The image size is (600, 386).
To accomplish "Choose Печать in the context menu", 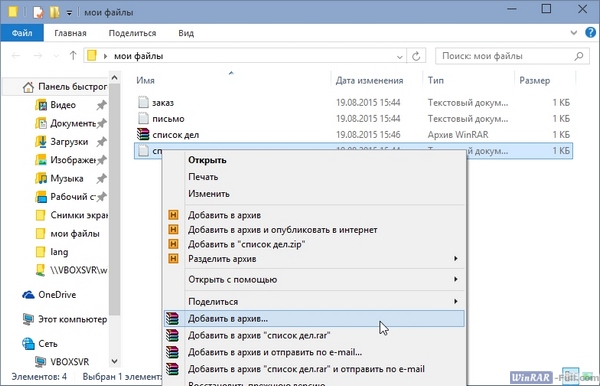I will 314,177.
